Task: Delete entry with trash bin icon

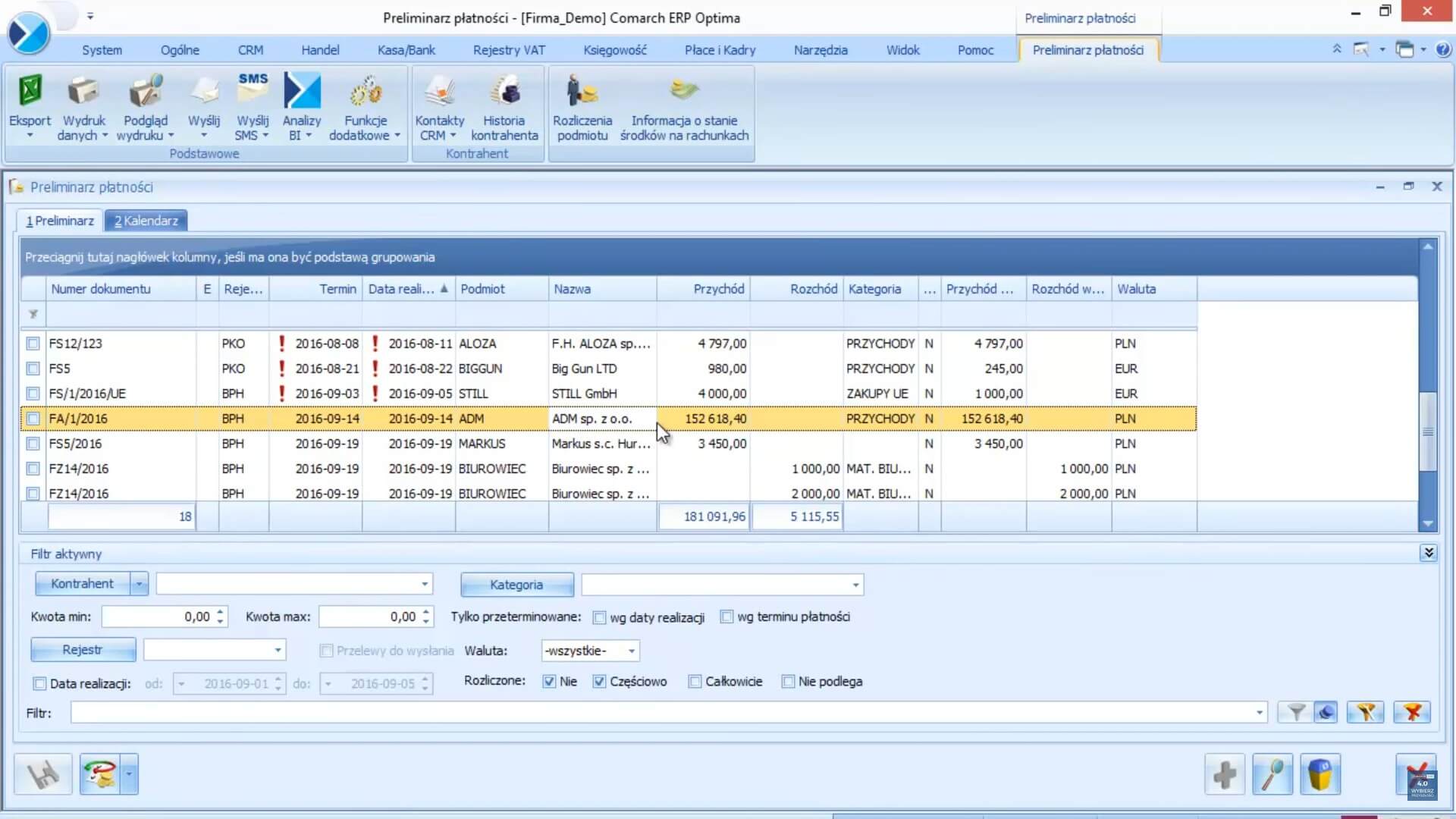Action: click(1320, 774)
